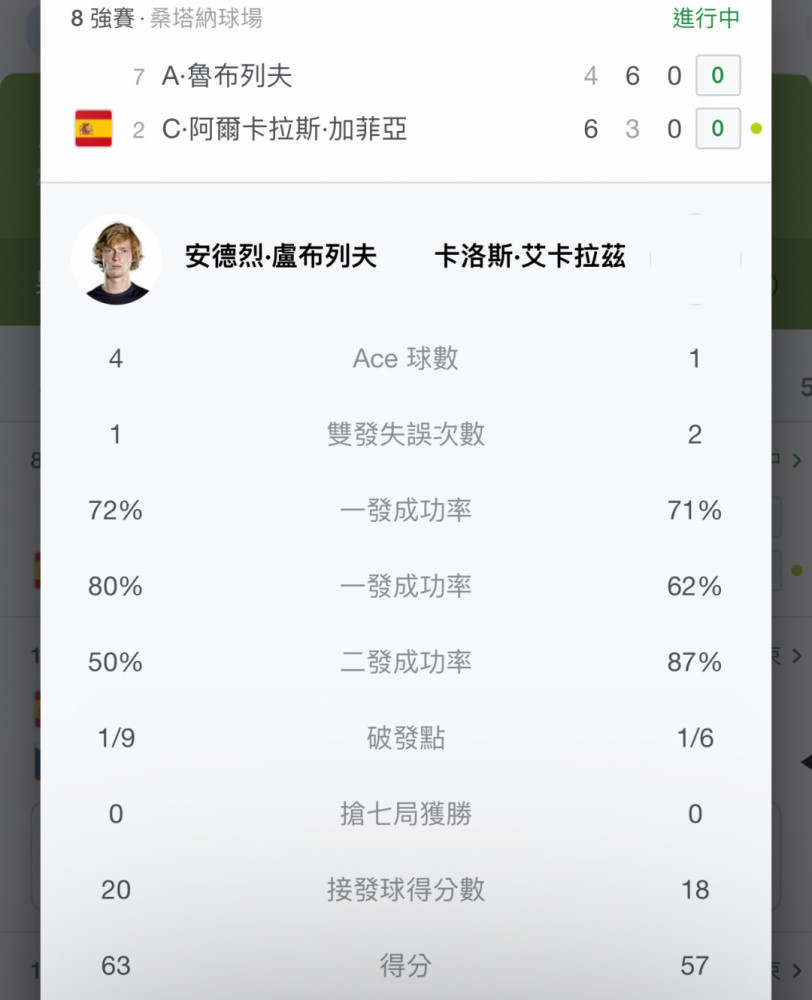The image size is (812, 1000).
Task: Select the 卡洛斯·艾卡拉茲 stats header
Action: 530,256
